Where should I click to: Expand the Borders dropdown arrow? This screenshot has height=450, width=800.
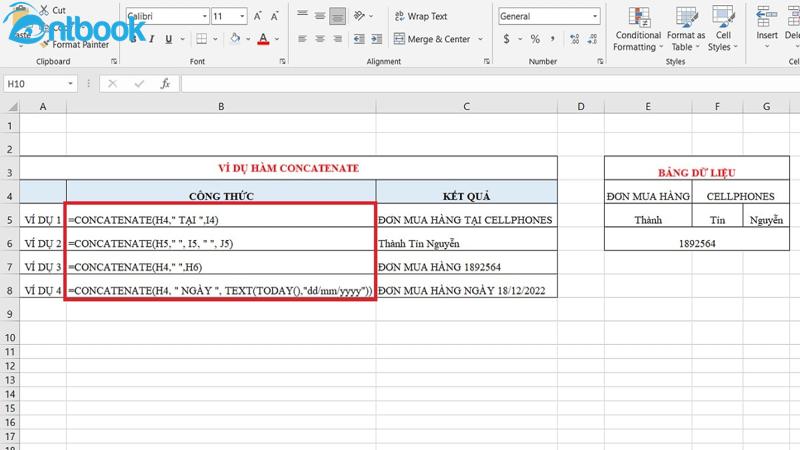215,39
